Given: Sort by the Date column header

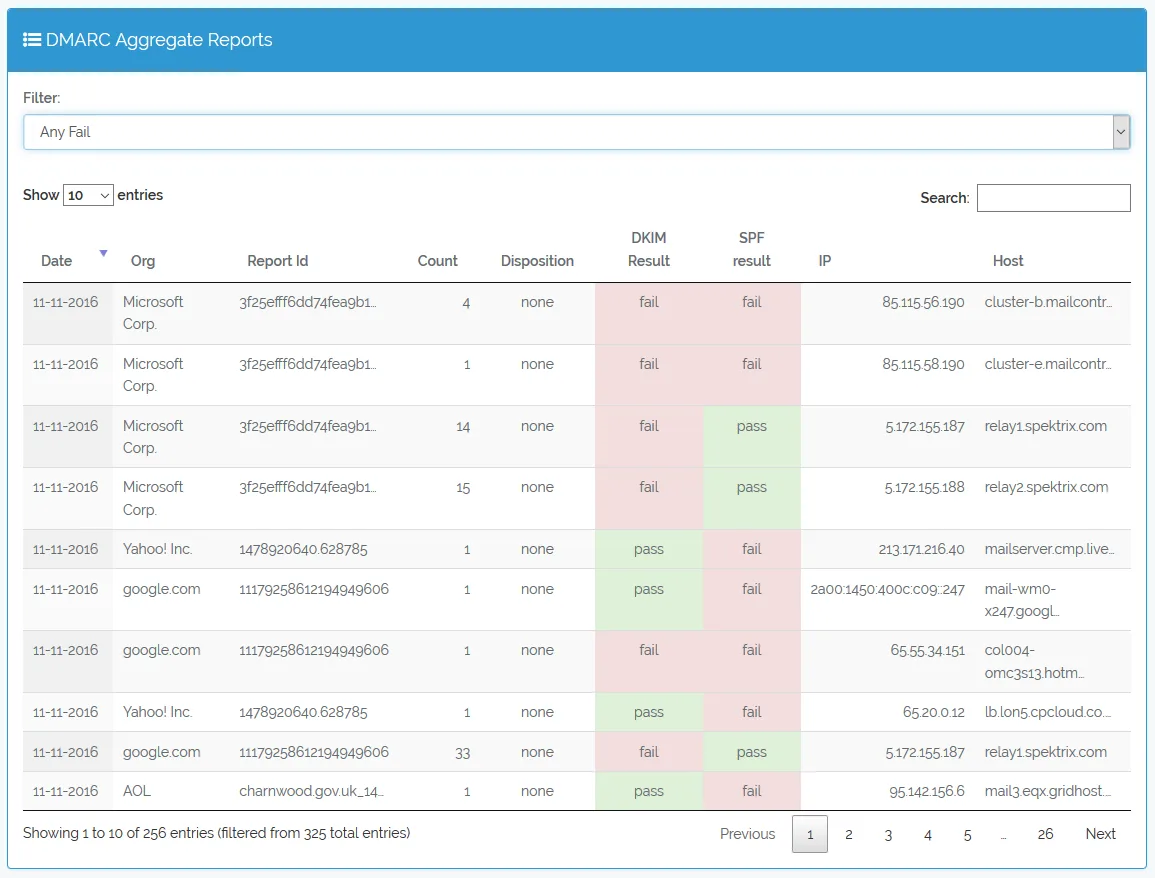Looking at the screenshot, I should coord(57,261).
